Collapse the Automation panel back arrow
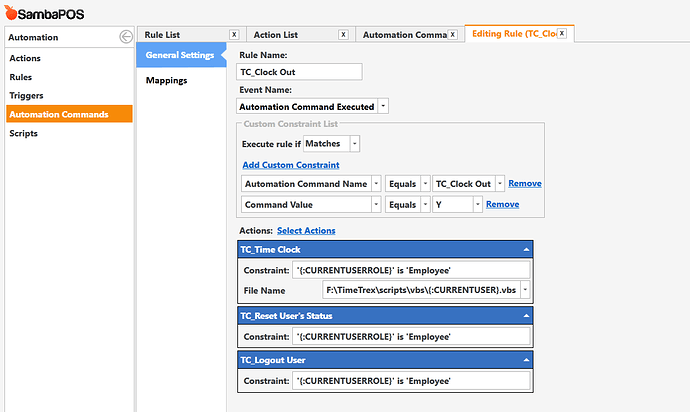 [x=126, y=37]
